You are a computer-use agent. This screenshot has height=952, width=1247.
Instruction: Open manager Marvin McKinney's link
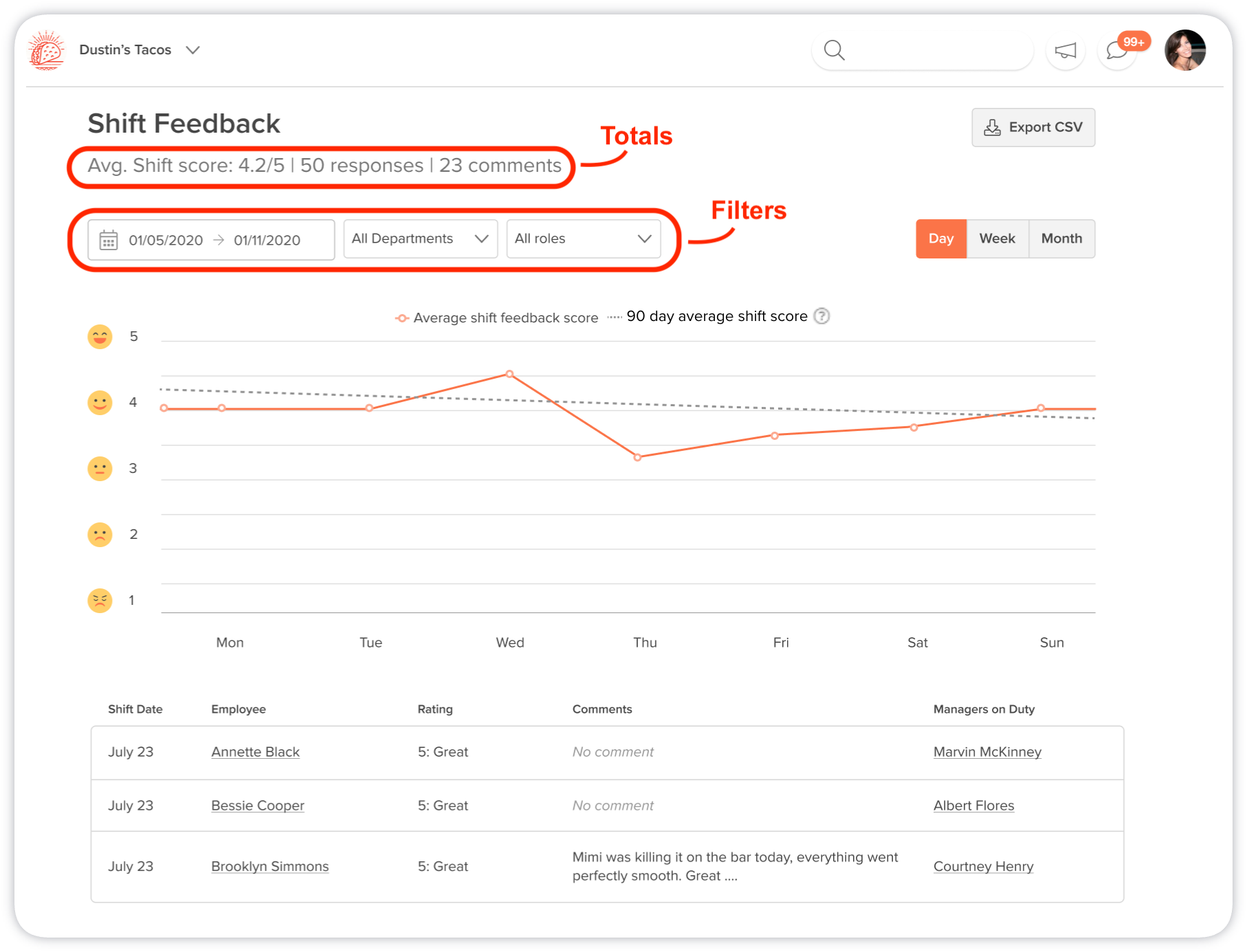(x=987, y=752)
